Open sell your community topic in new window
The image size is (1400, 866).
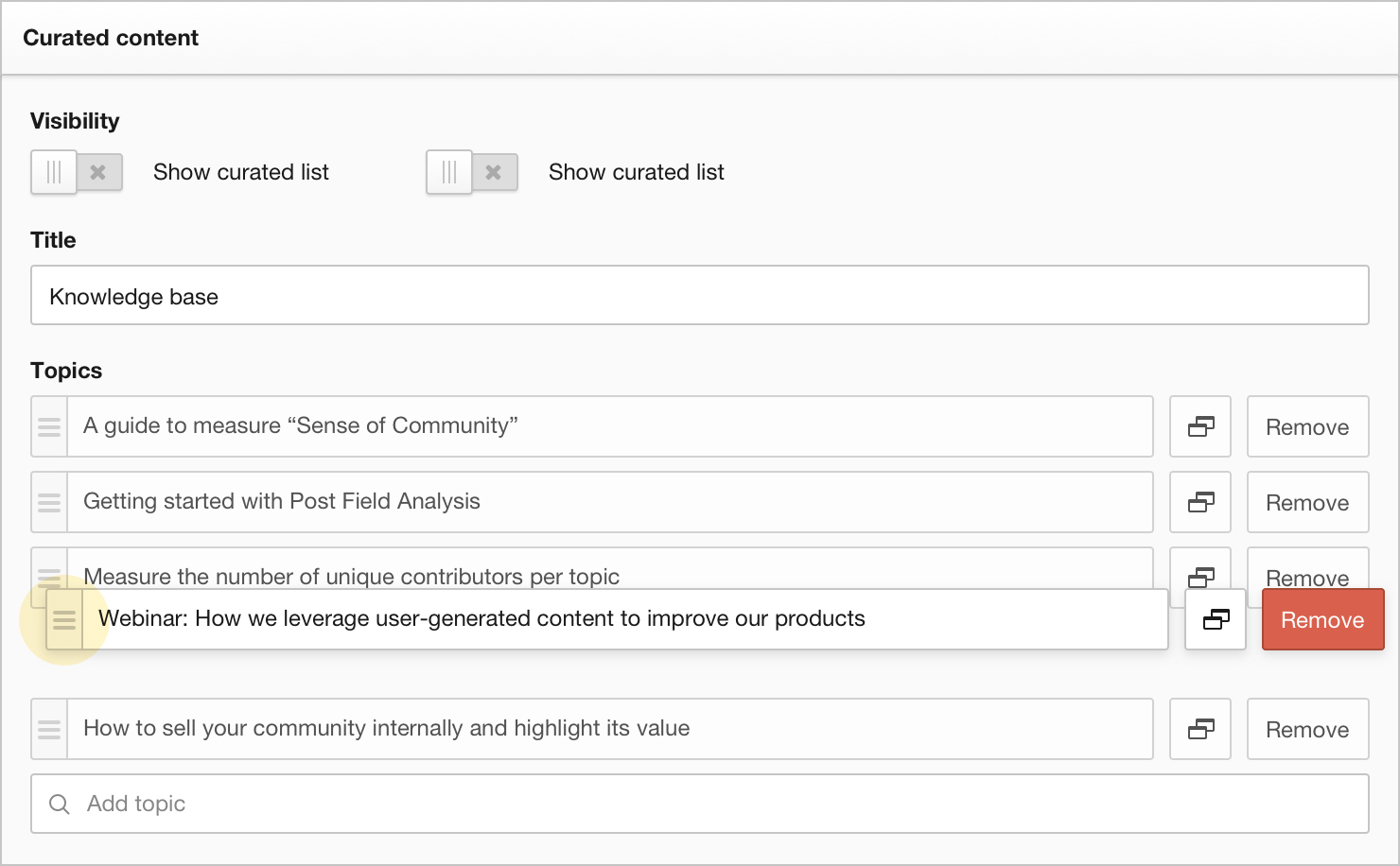tap(1200, 729)
